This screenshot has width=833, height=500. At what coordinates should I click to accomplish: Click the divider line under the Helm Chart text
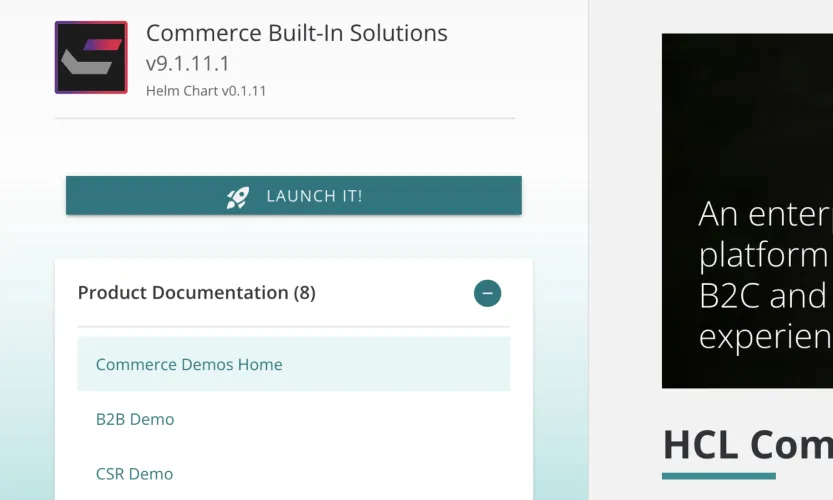click(285, 118)
